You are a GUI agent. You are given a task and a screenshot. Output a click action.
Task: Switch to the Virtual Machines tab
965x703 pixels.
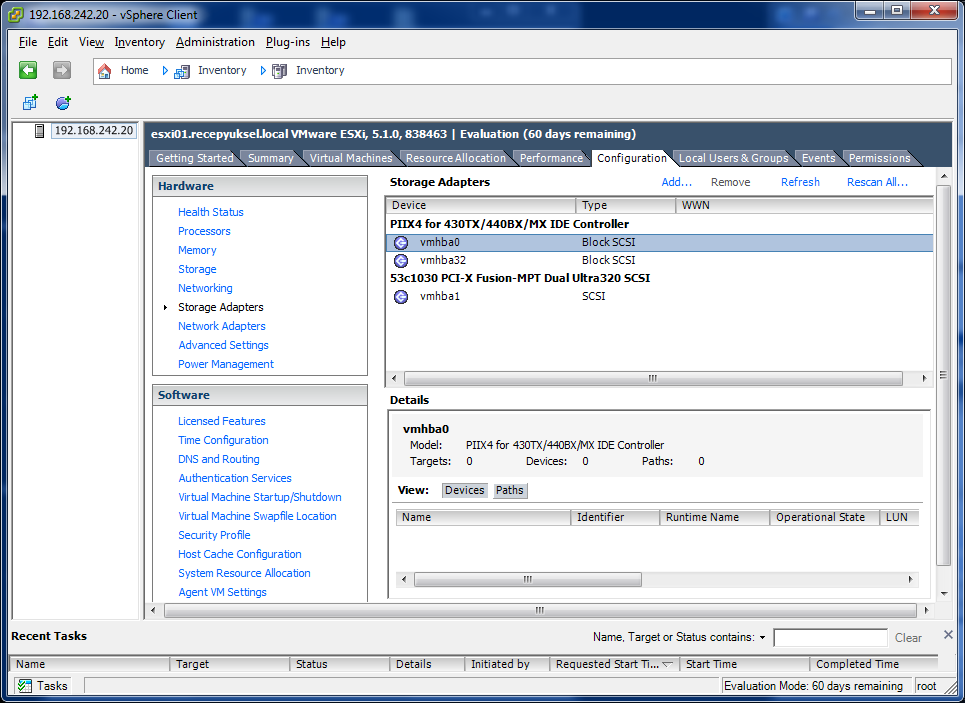(351, 158)
